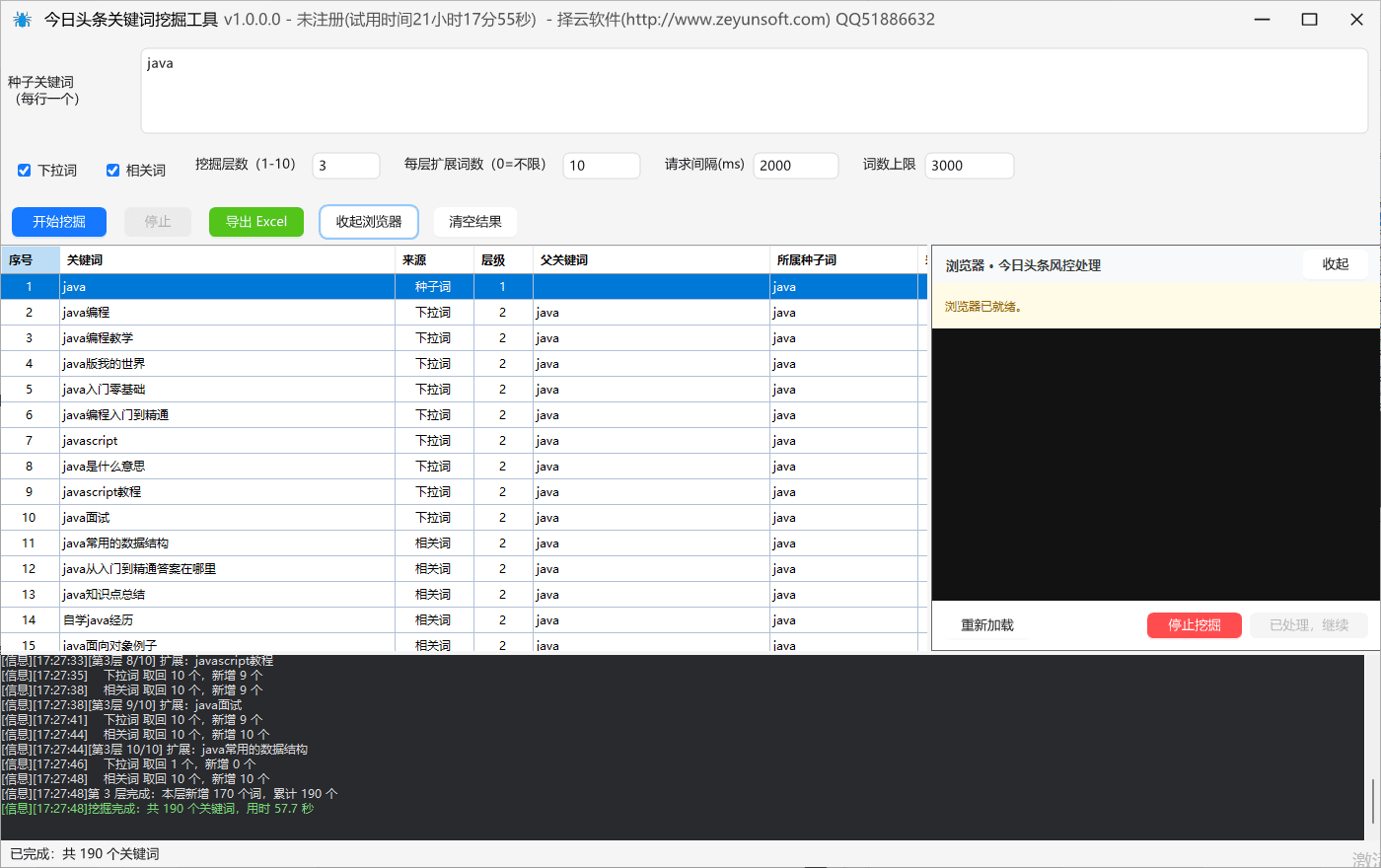
Task: Click the spider app icon in title bar
Action: pyautogui.click(x=22, y=19)
